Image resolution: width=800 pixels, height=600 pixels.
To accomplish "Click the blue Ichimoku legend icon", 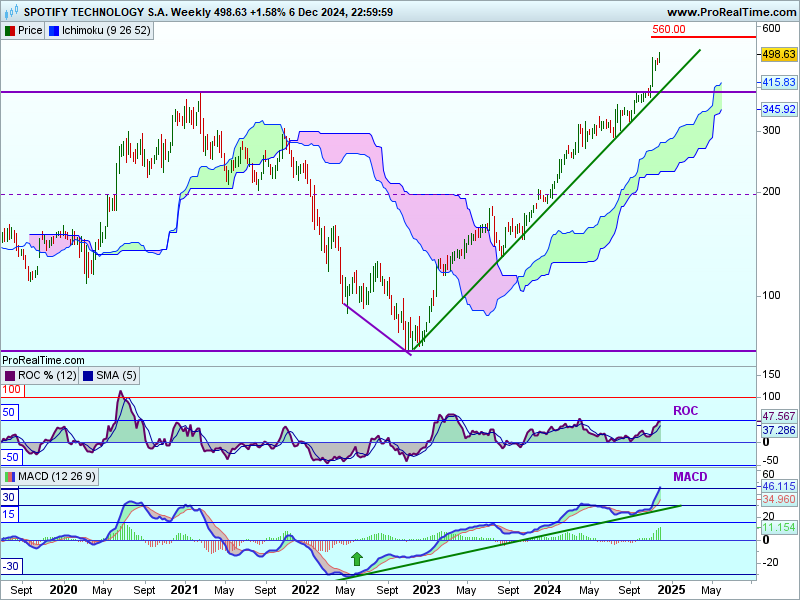I will point(54,31).
